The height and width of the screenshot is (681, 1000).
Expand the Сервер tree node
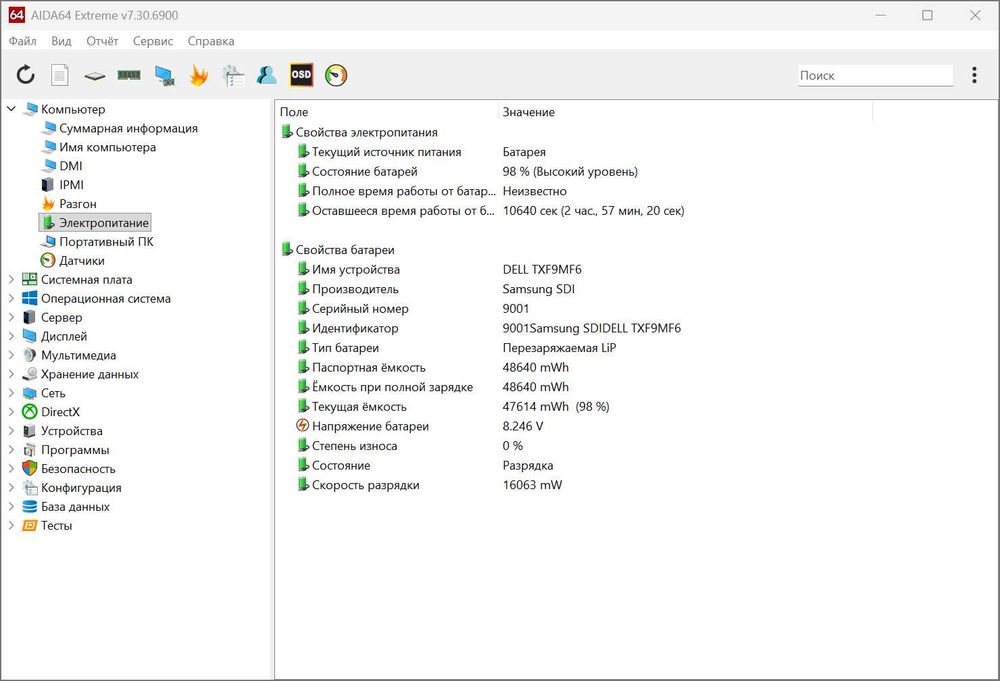pos(11,317)
